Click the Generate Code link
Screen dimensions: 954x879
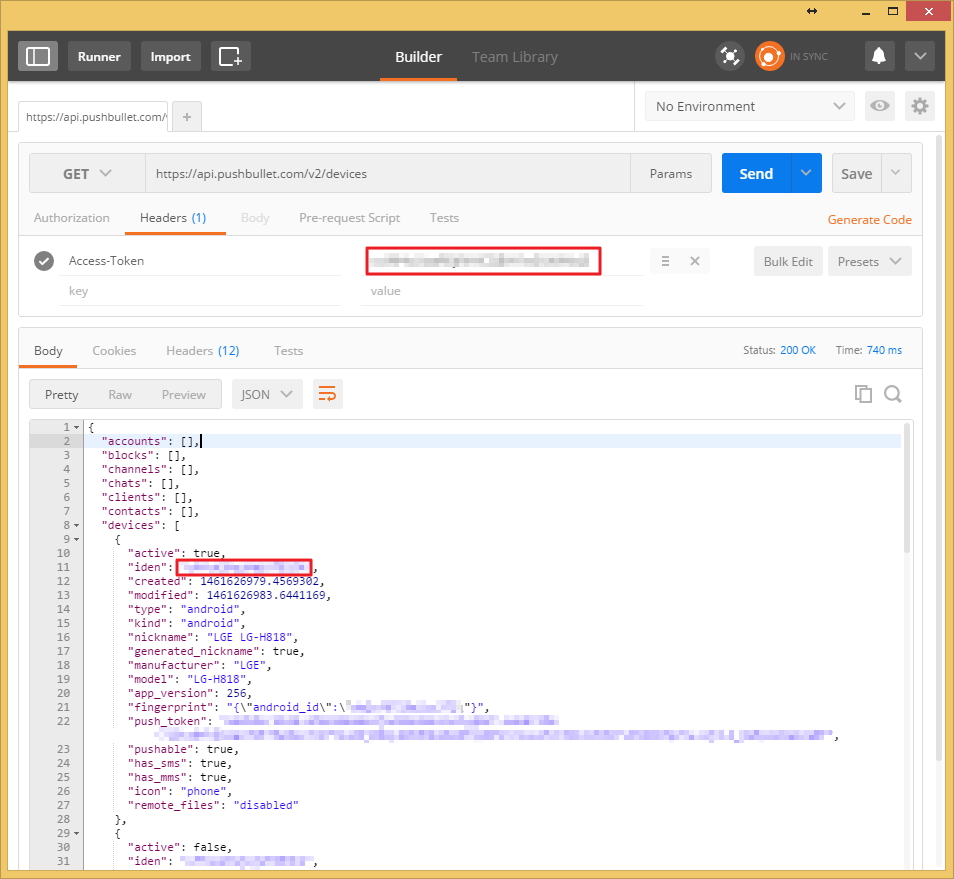(869, 220)
